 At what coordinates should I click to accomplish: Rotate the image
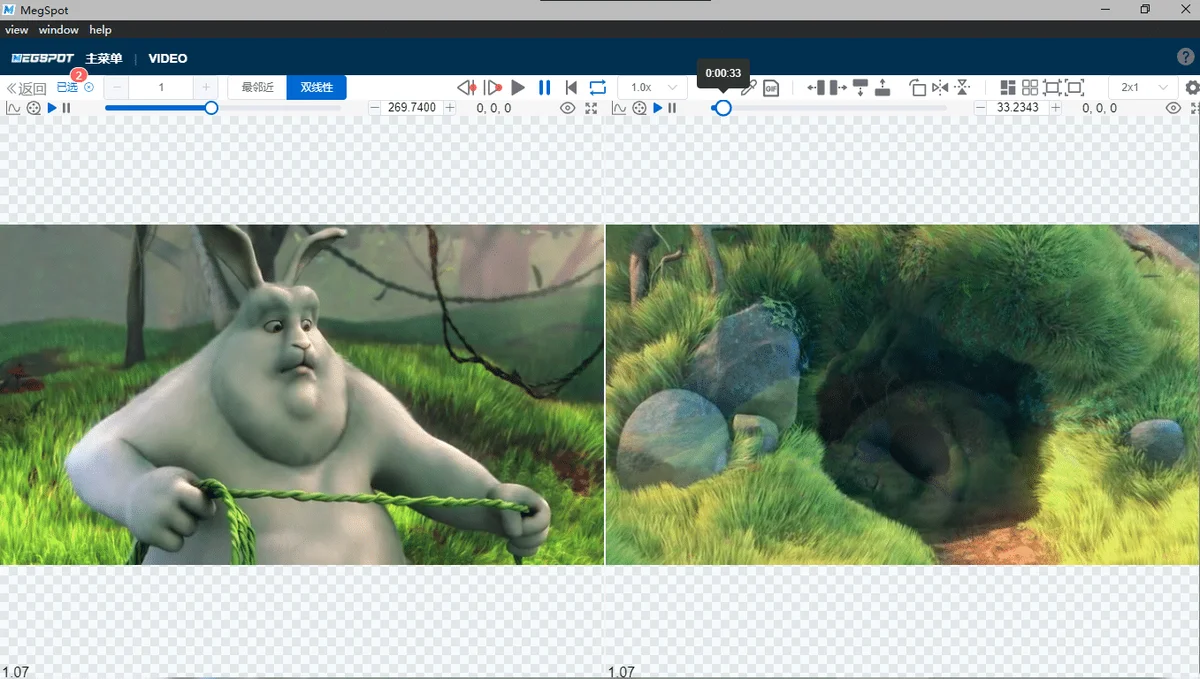918,88
